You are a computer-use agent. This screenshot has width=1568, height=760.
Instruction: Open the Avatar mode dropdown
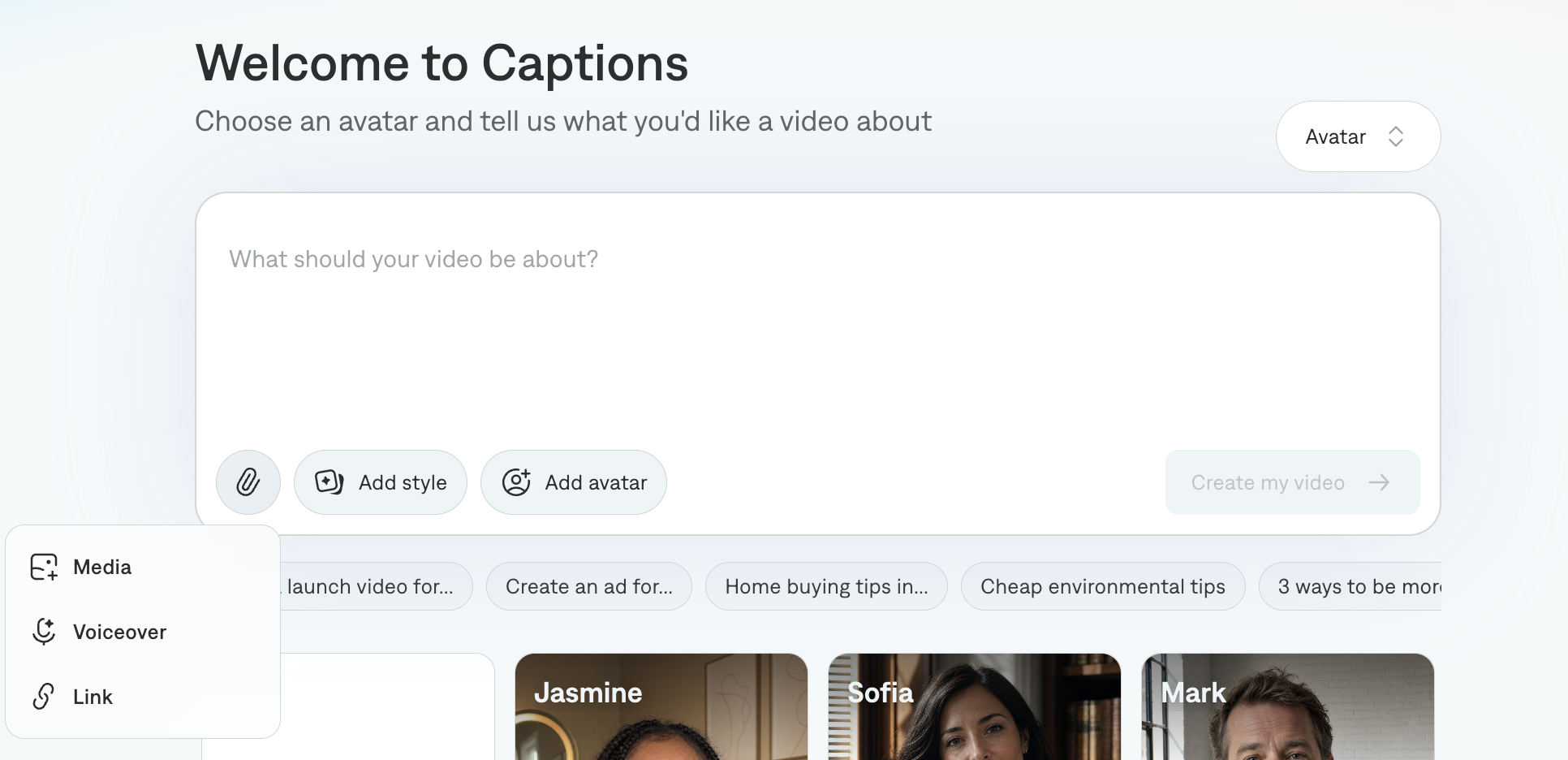point(1358,136)
